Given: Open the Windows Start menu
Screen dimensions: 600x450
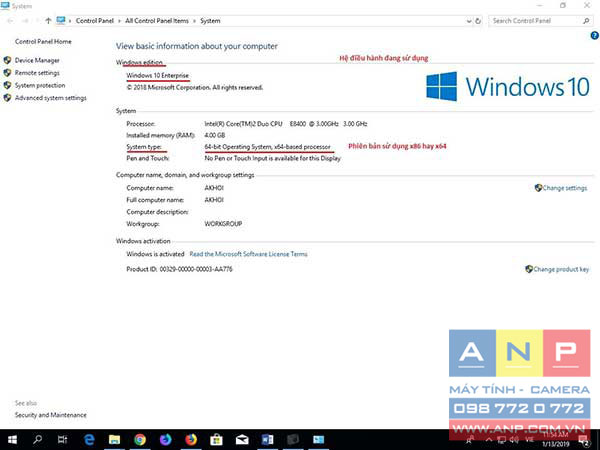Looking at the screenshot, I should 12,440.
